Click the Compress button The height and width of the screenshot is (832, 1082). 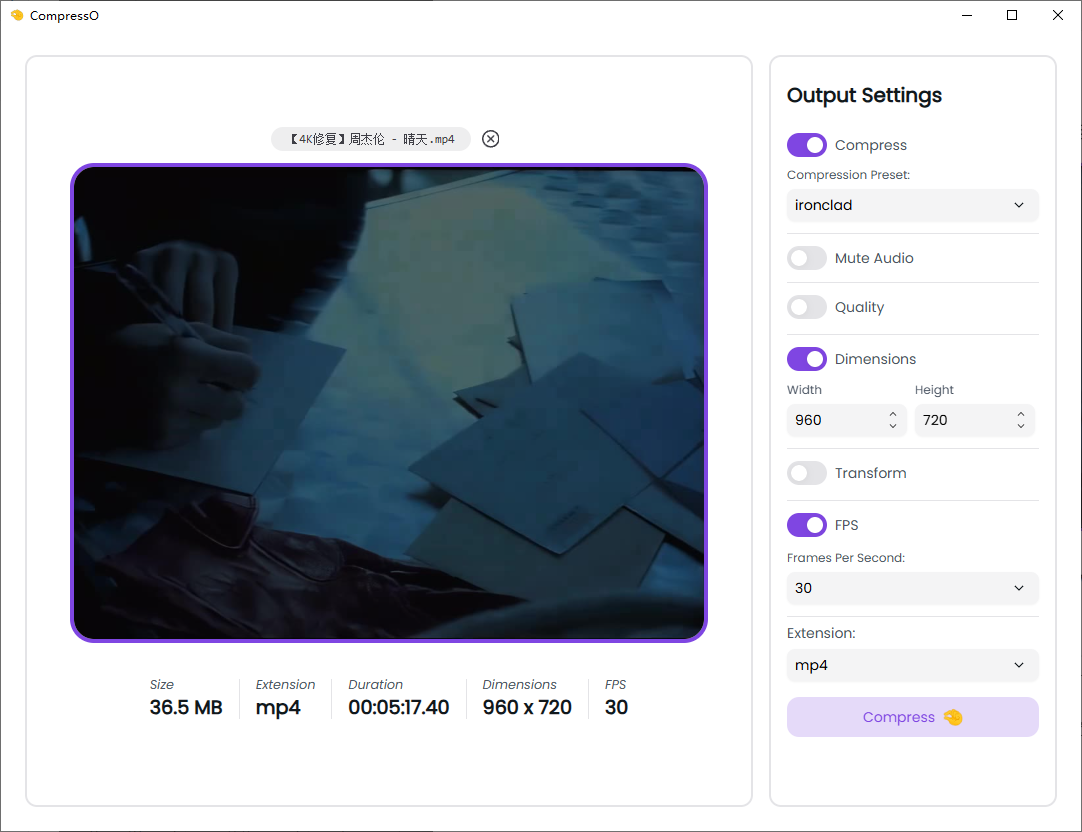click(x=912, y=717)
